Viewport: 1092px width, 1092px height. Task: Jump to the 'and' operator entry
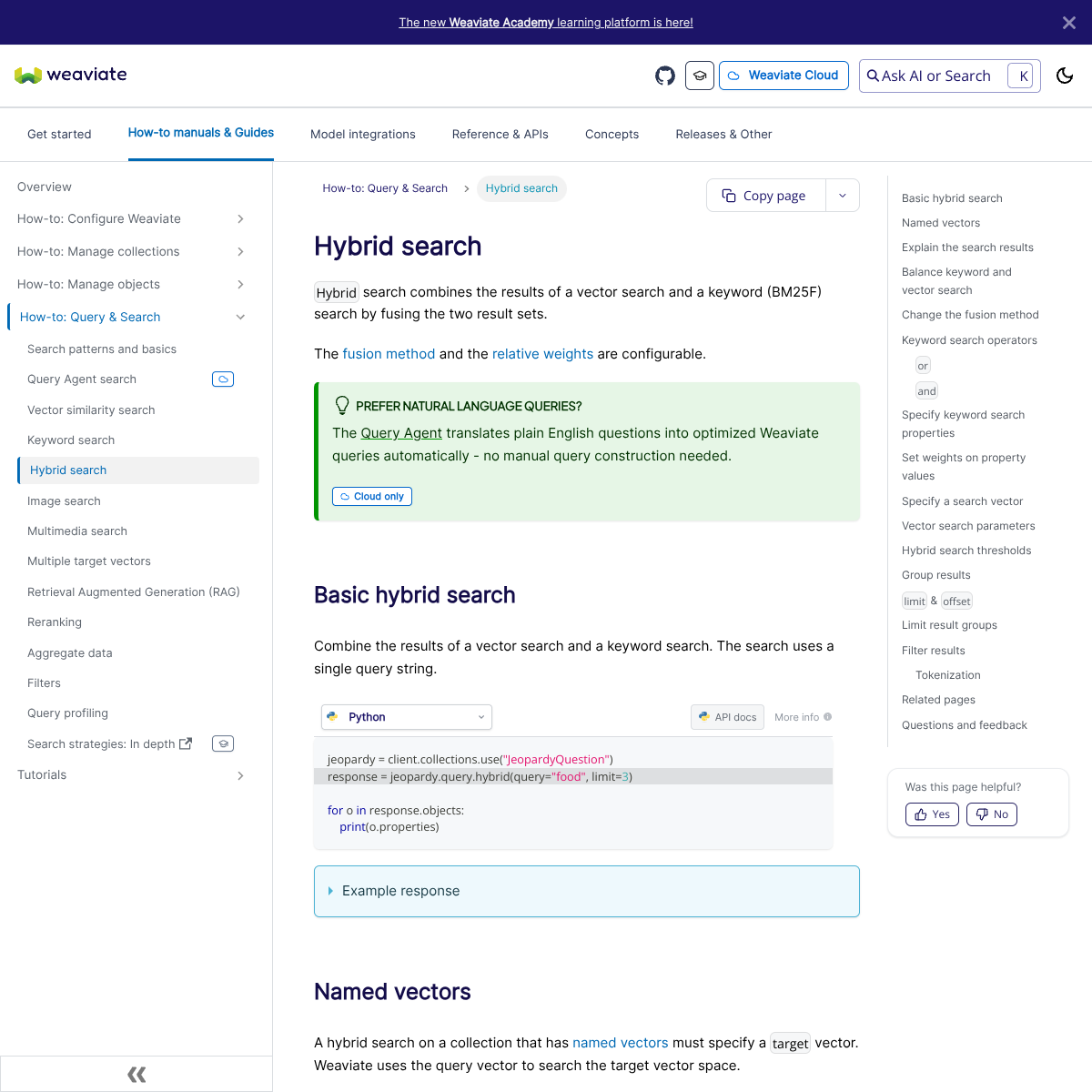click(926, 391)
